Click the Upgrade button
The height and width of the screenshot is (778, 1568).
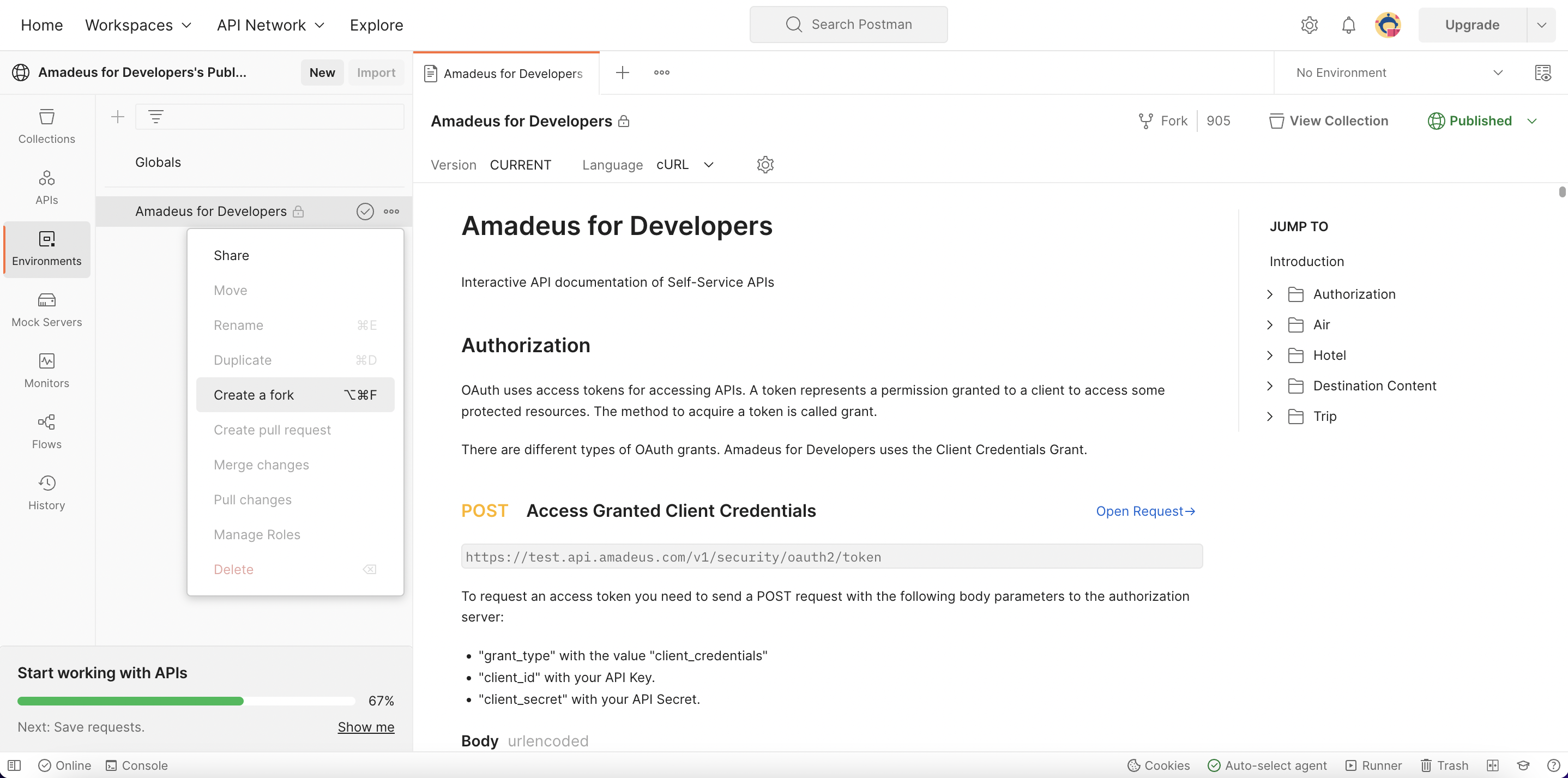pos(1472,25)
